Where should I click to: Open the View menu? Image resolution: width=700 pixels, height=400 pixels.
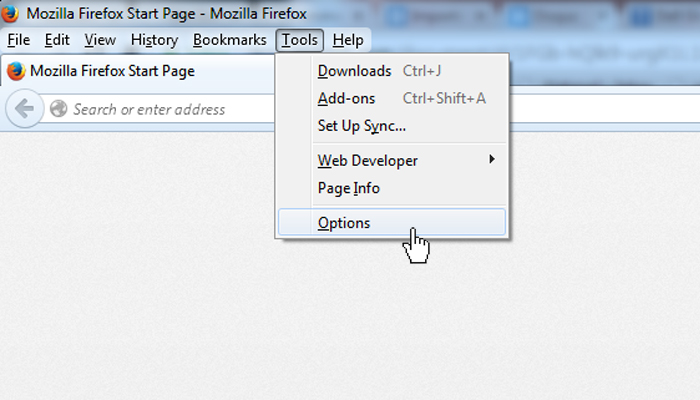click(100, 40)
